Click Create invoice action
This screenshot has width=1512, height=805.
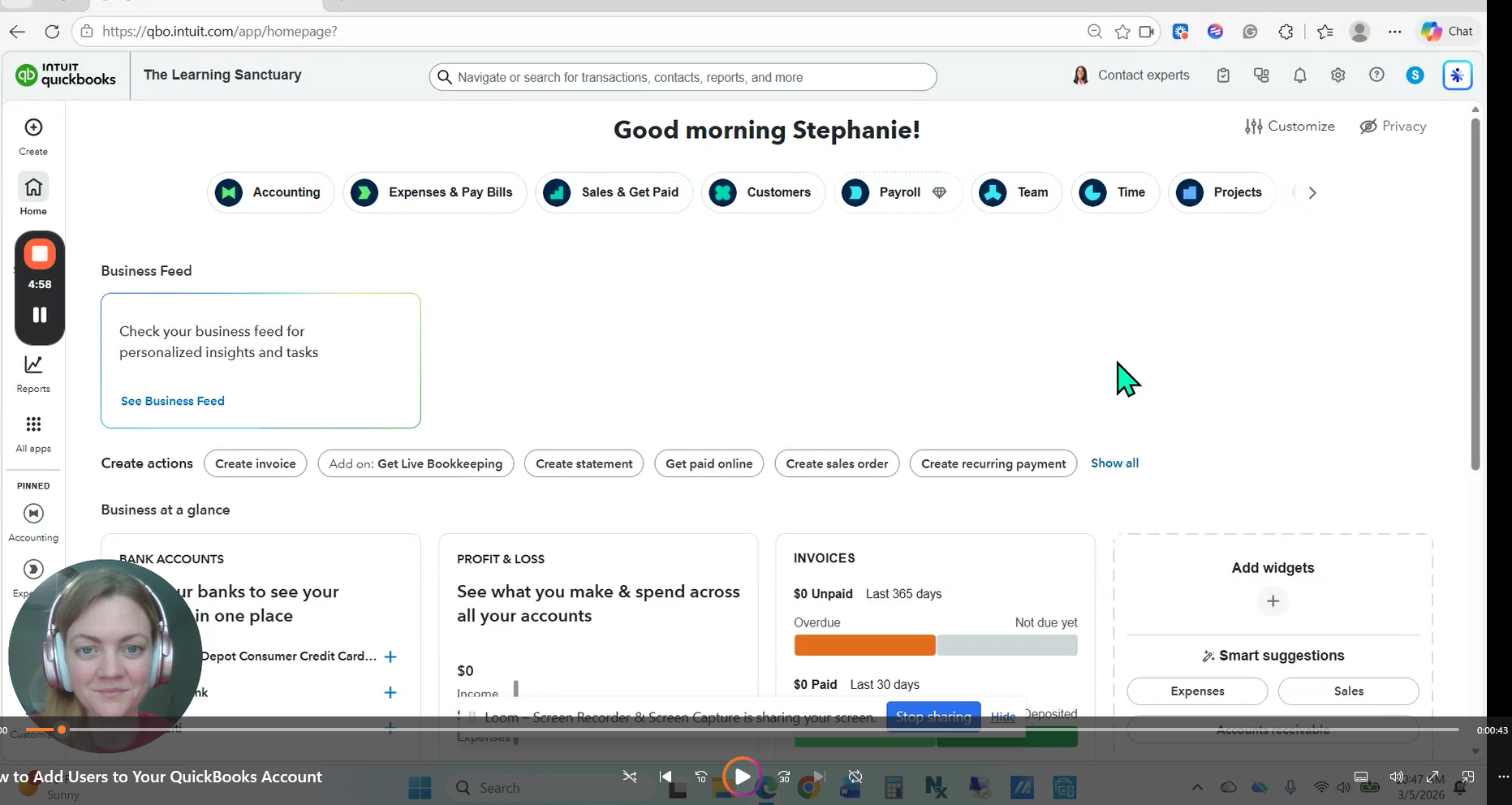click(x=256, y=463)
